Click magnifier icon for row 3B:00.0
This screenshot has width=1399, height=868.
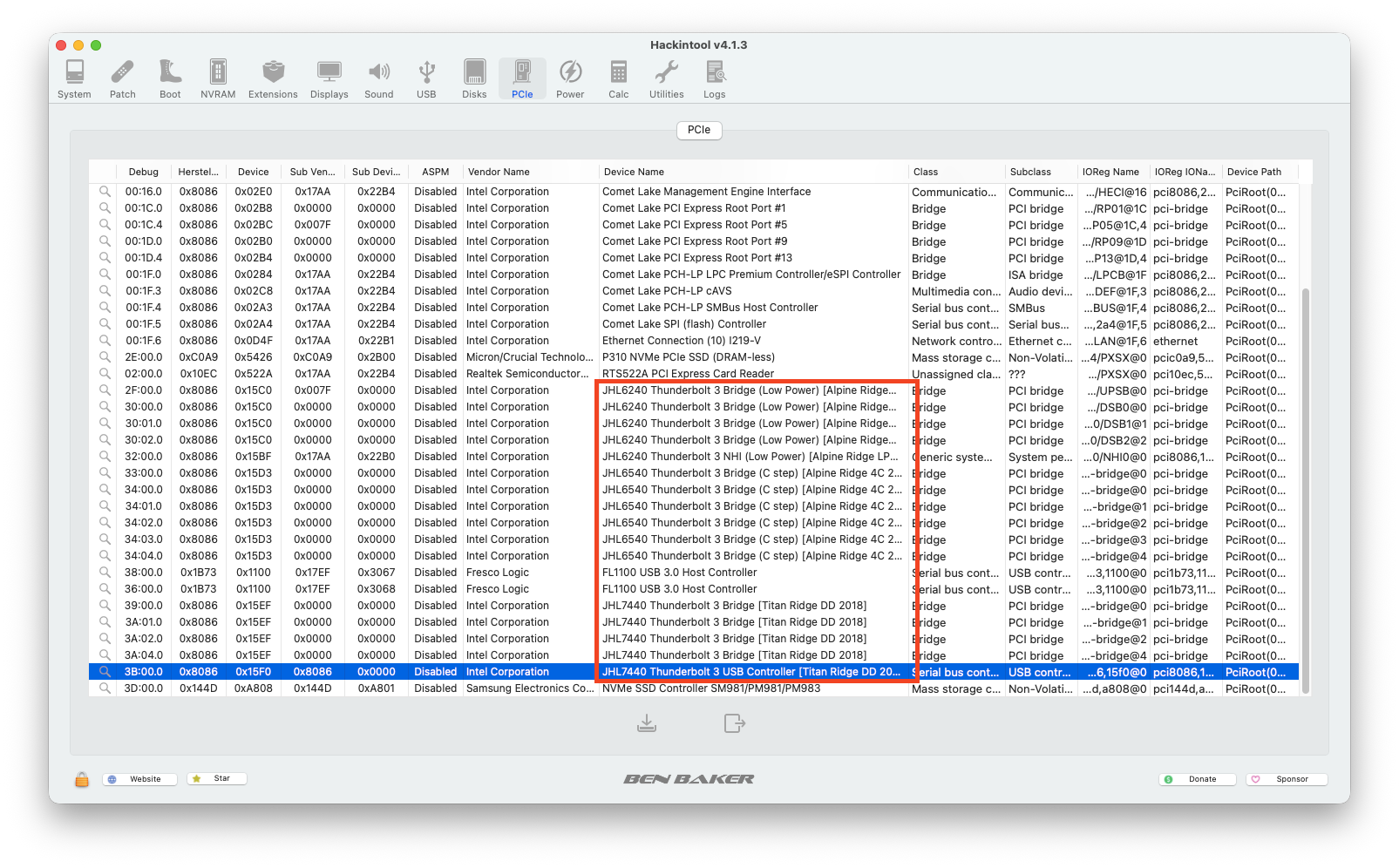click(105, 672)
